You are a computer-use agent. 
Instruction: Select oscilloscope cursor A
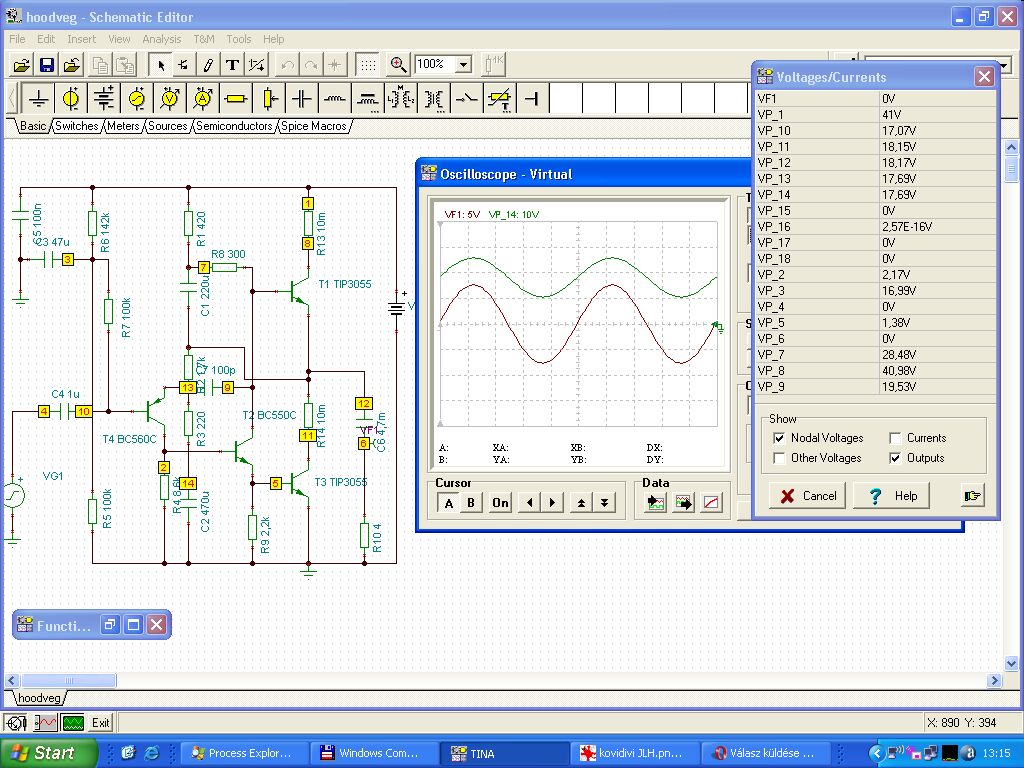(448, 503)
